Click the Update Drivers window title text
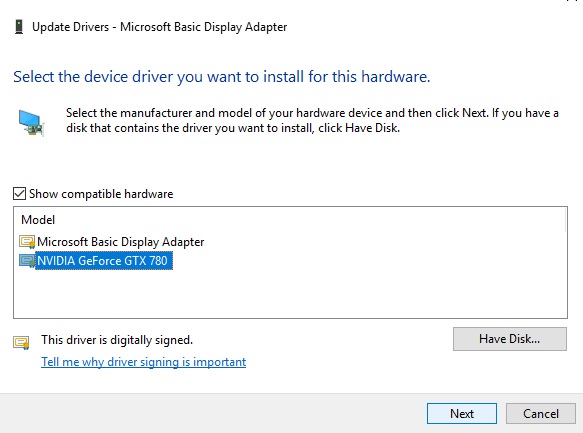Image resolution: width=583 pixels, height=433 pixels. (160, 27)
